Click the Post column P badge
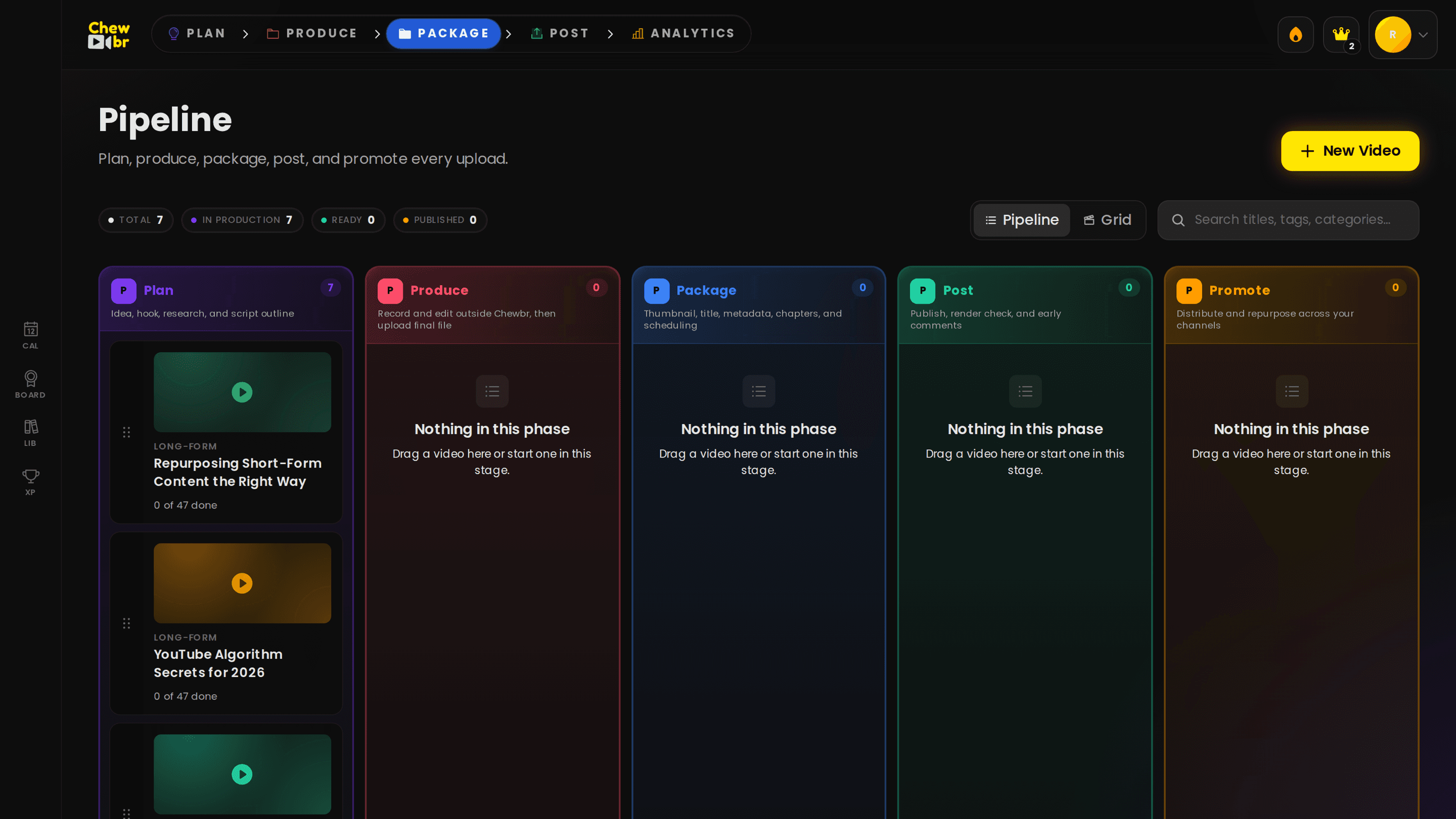The height and width of the screenshot is (819, 1456). point(923,291)
